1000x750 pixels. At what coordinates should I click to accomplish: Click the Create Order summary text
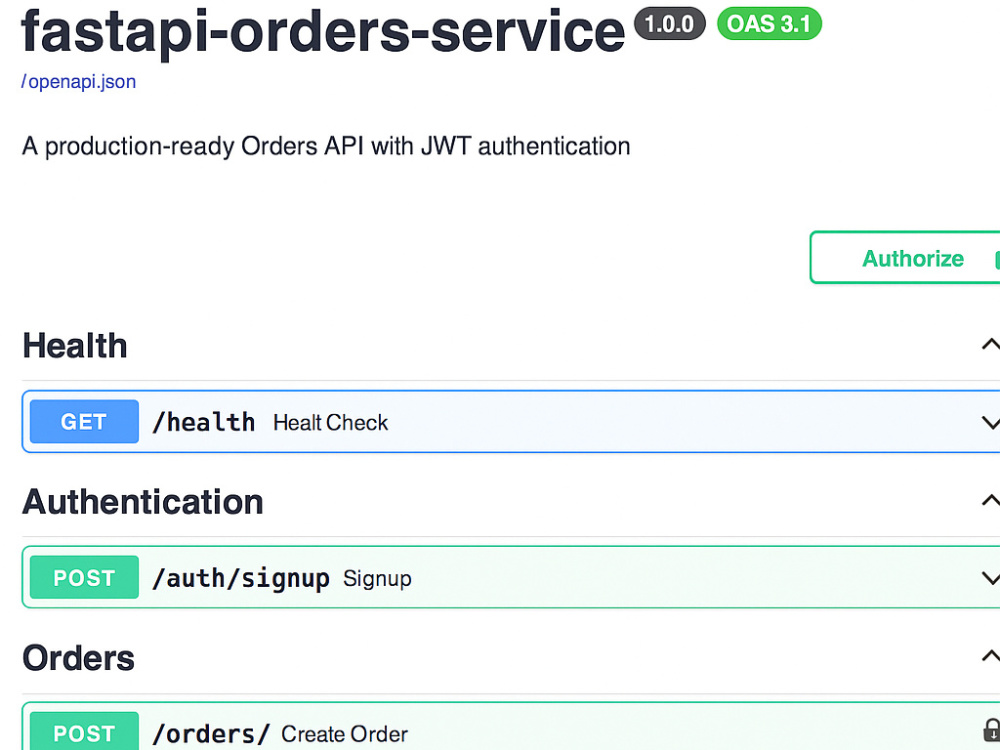click(344, 734)
